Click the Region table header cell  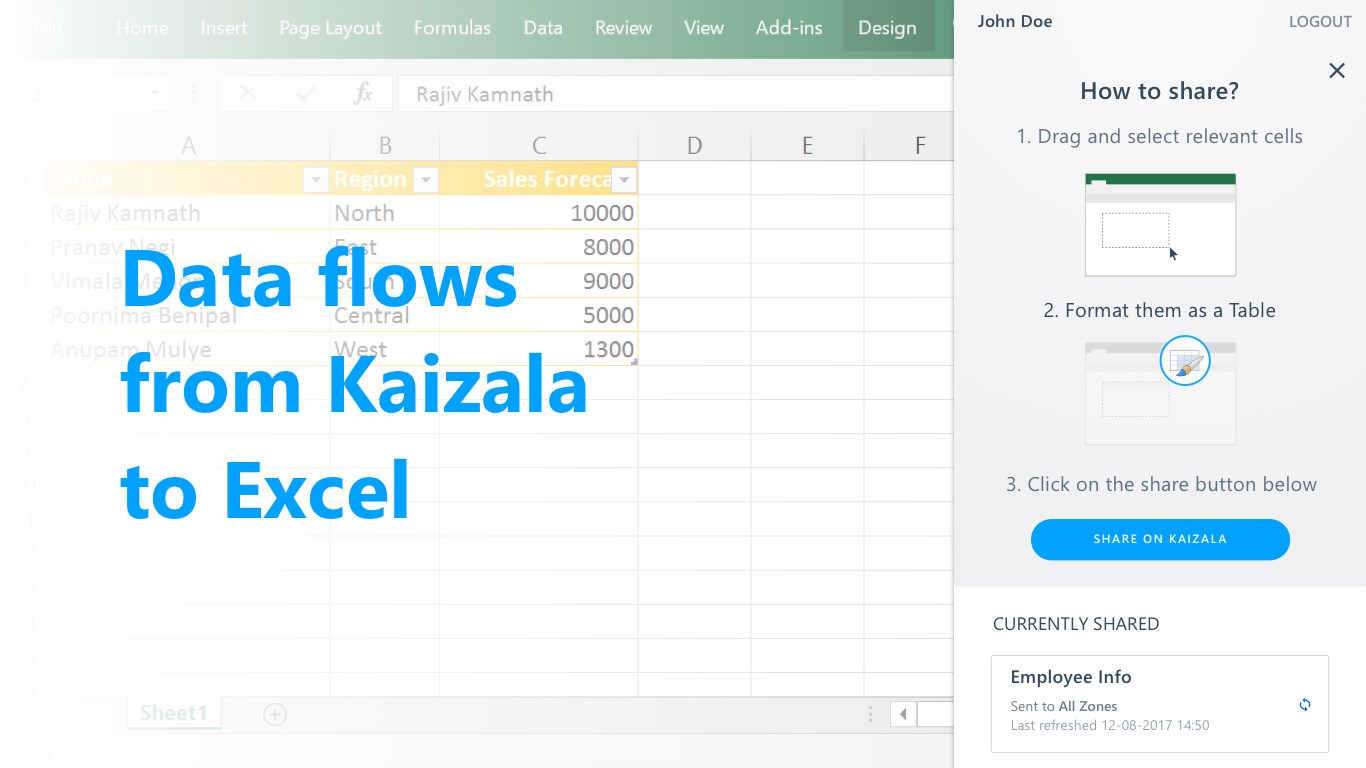pyautogui.click(x=385, y=179)
